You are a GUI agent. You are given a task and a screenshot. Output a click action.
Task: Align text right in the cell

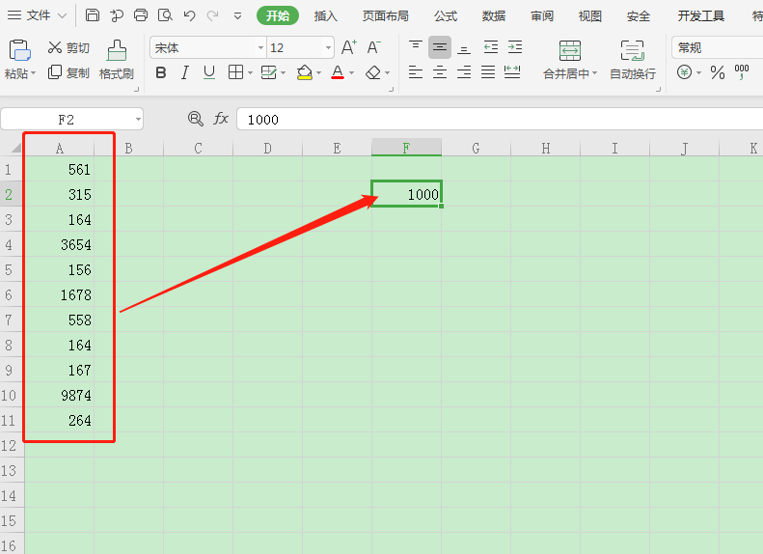[x=464, y=73]
